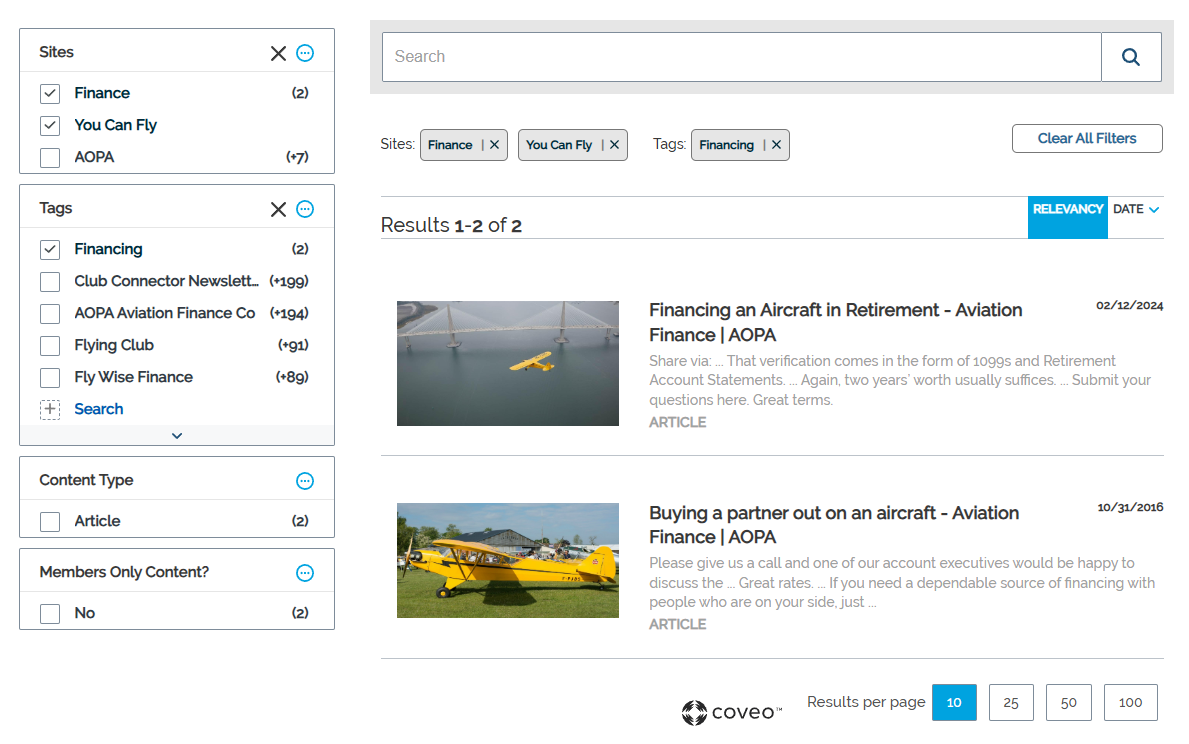Clear the Sites facet with its X icon

point(278,53)
